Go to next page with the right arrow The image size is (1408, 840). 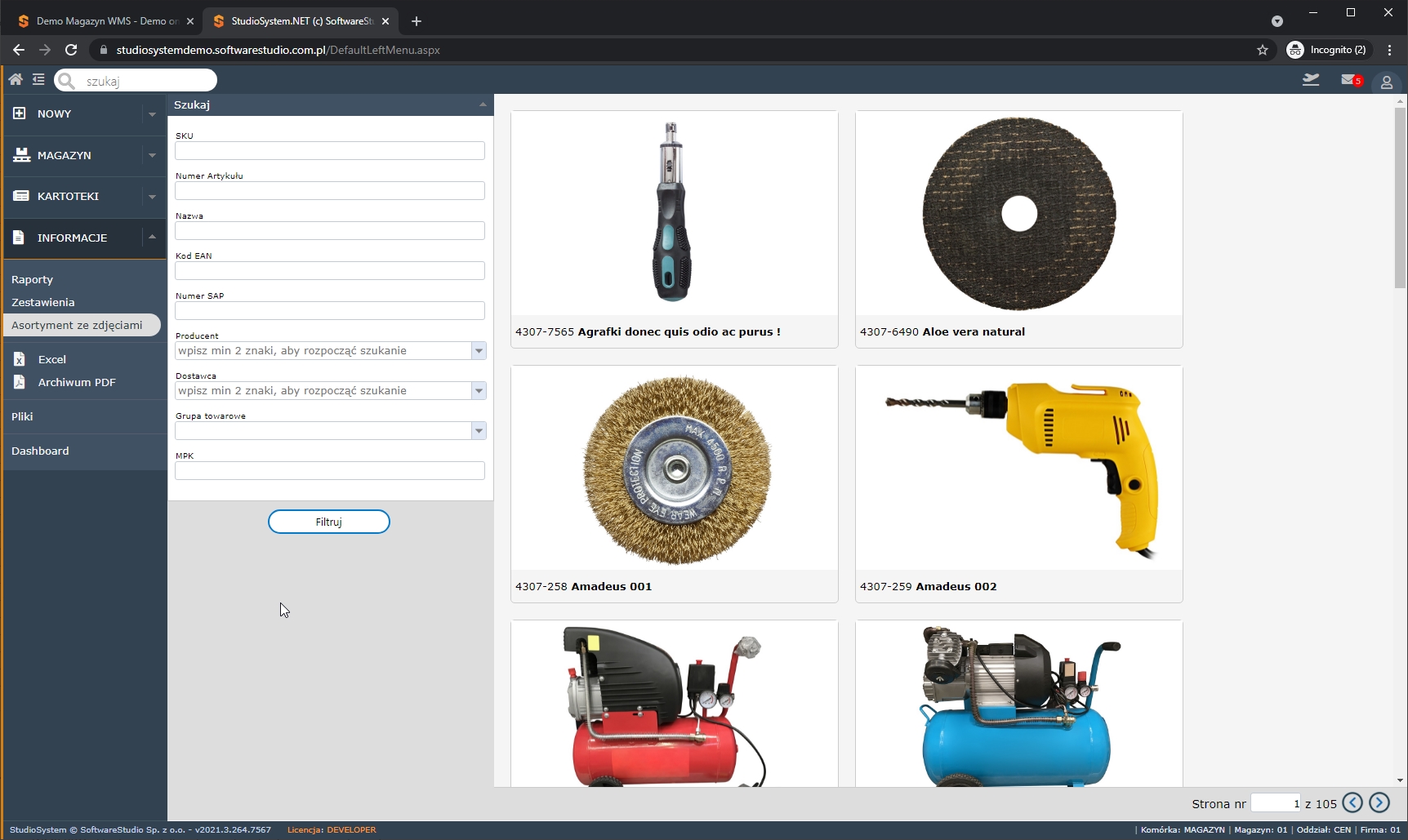1378,802
